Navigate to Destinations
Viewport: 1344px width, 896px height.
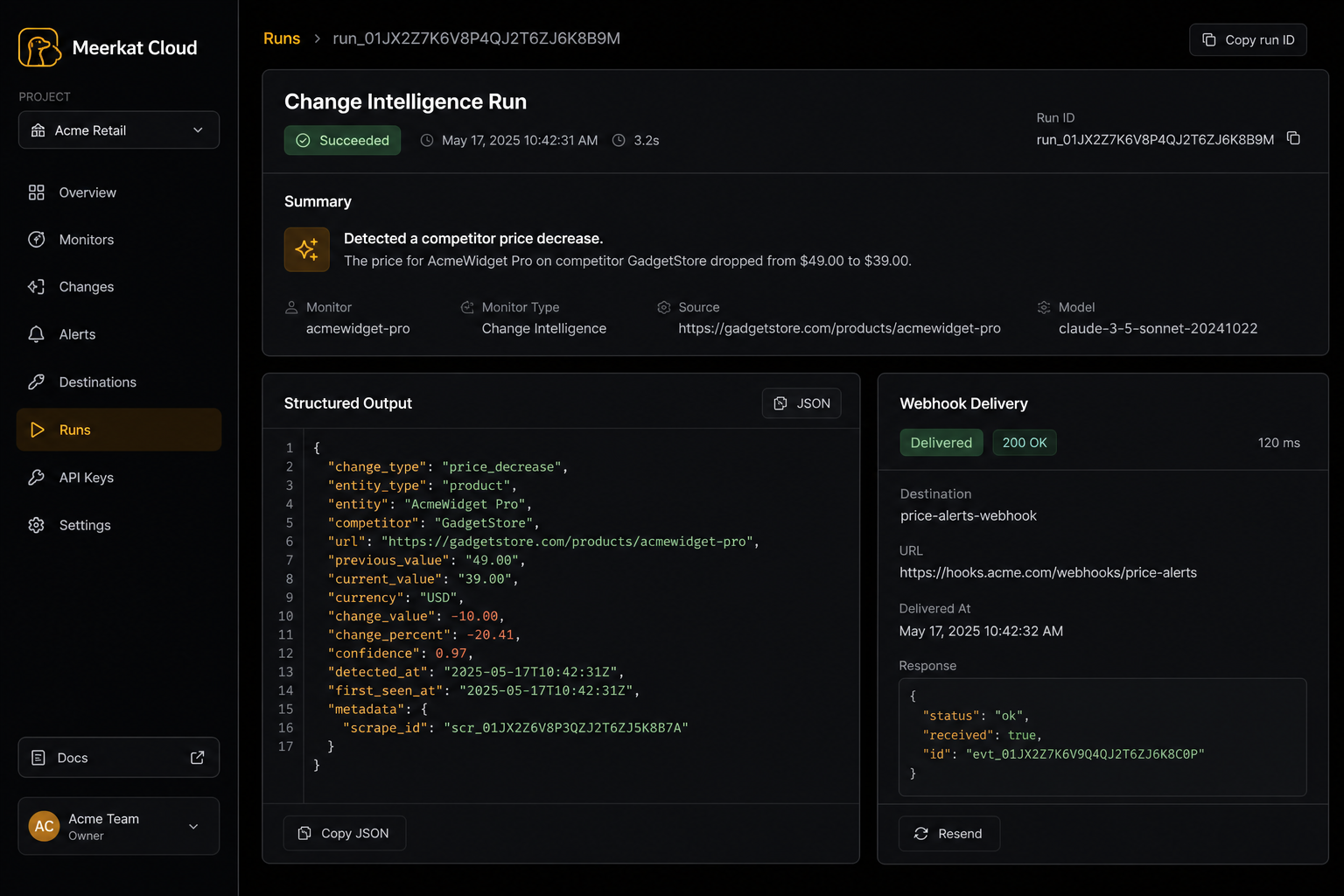point(119,382)
